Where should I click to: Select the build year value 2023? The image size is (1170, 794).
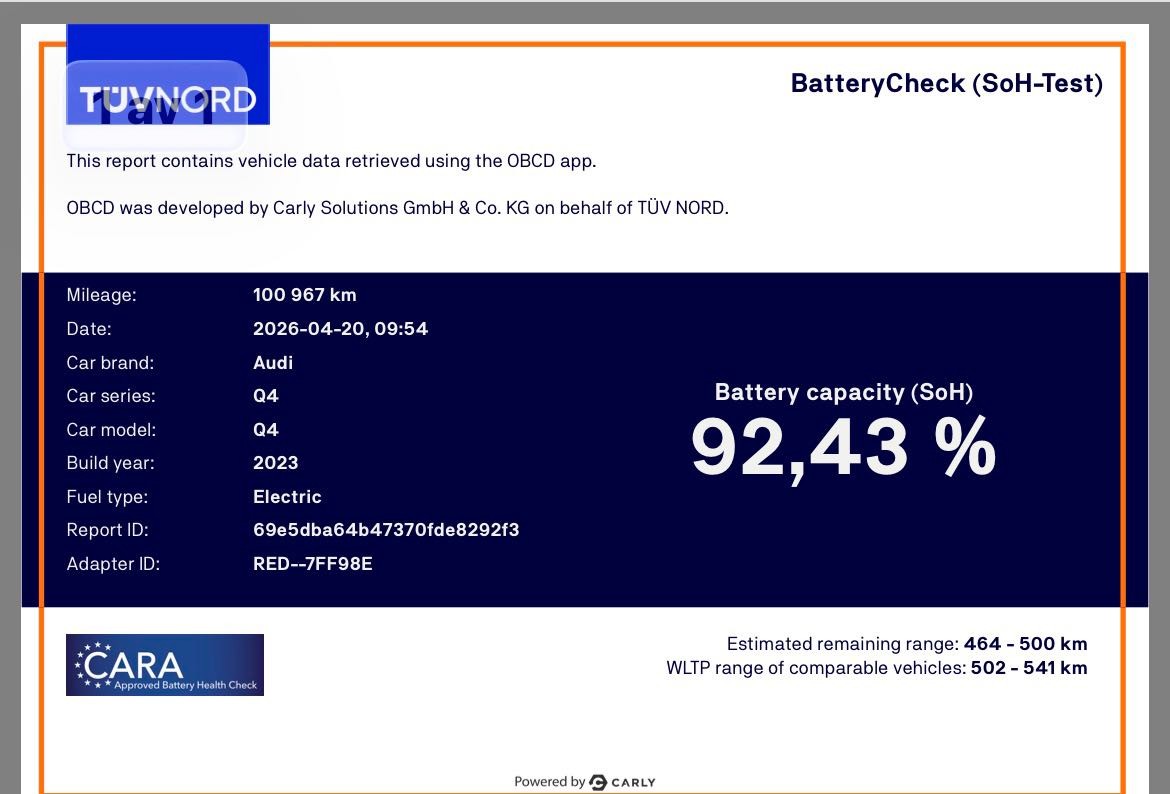tap(276, 463)
